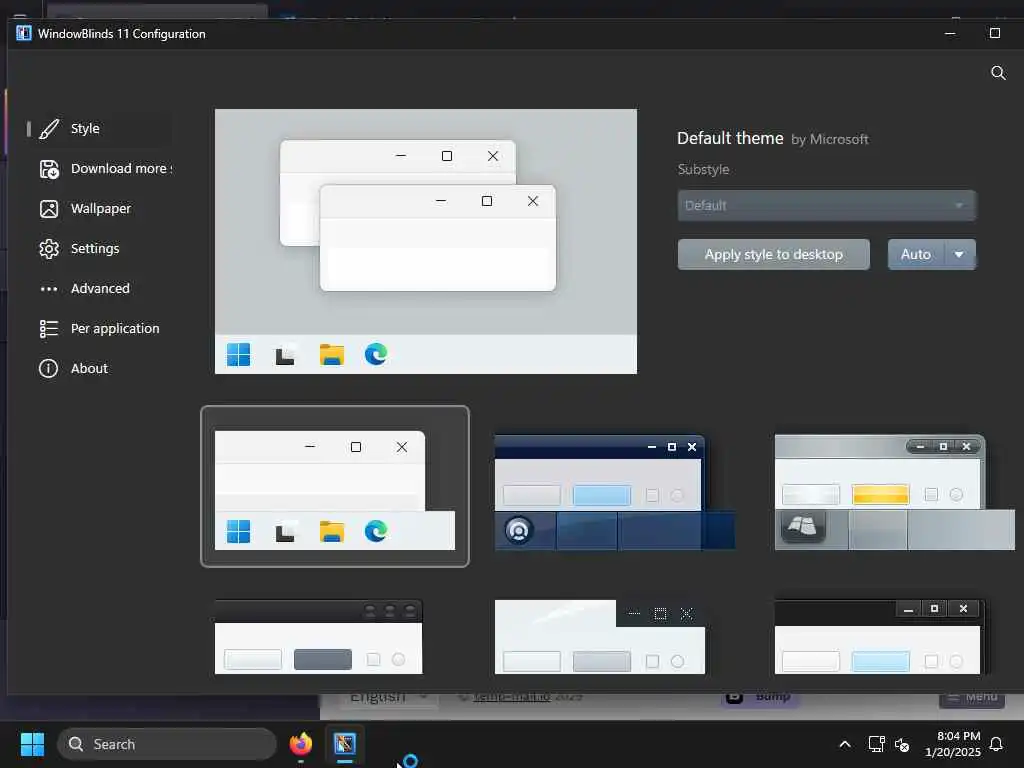
Task: Click the muted volume tray icon
Action: [x=902, y=744]
